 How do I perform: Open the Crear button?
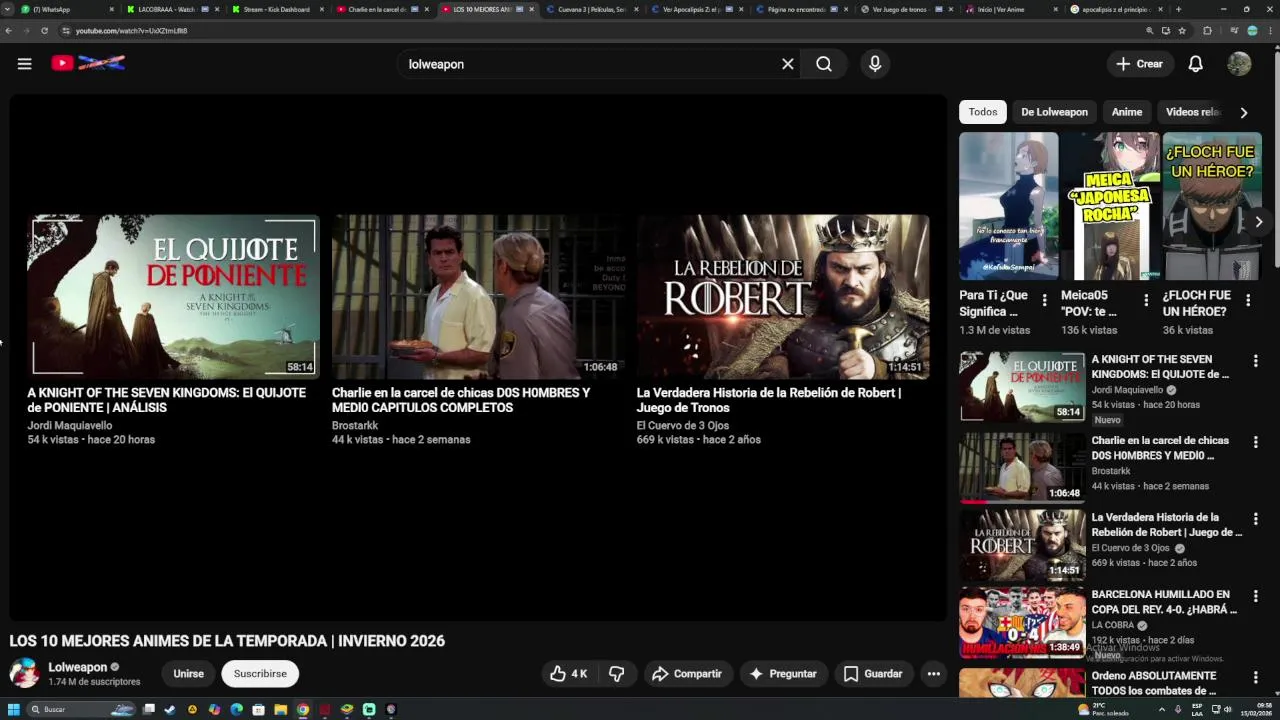pos(1140,64)
